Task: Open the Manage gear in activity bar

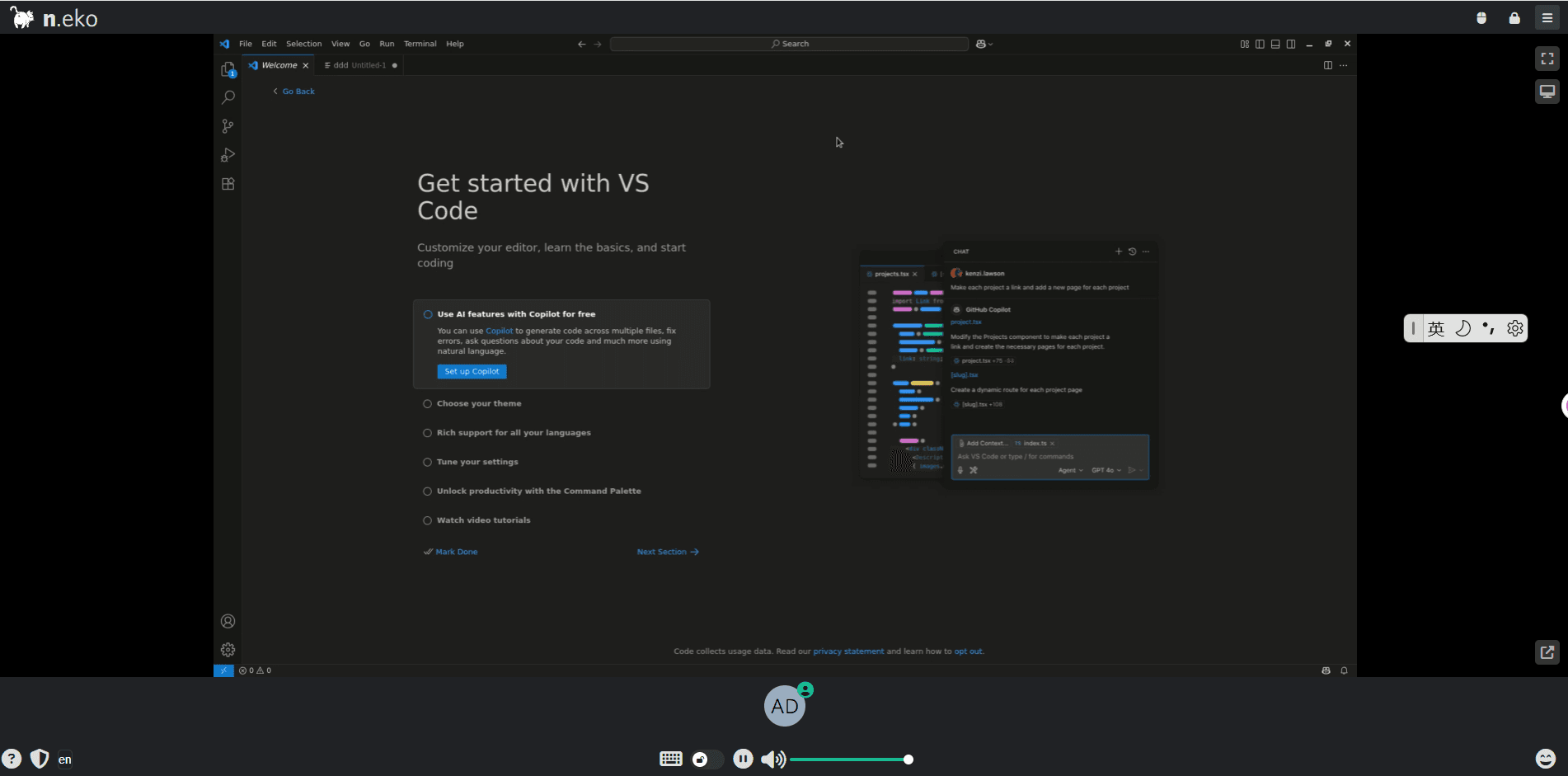Action: click(228, 650)
